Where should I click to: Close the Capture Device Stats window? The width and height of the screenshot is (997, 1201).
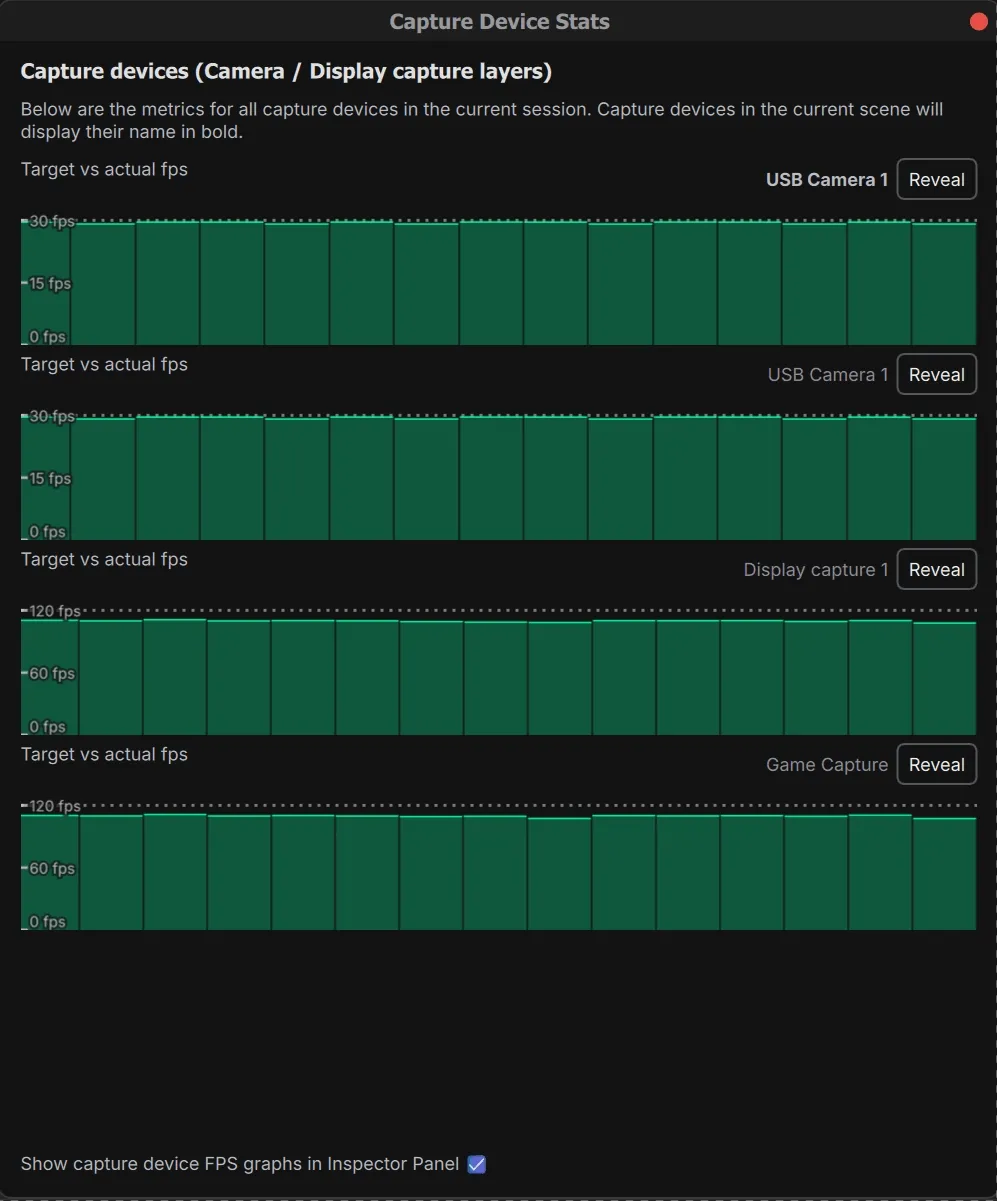pos(979,22)
